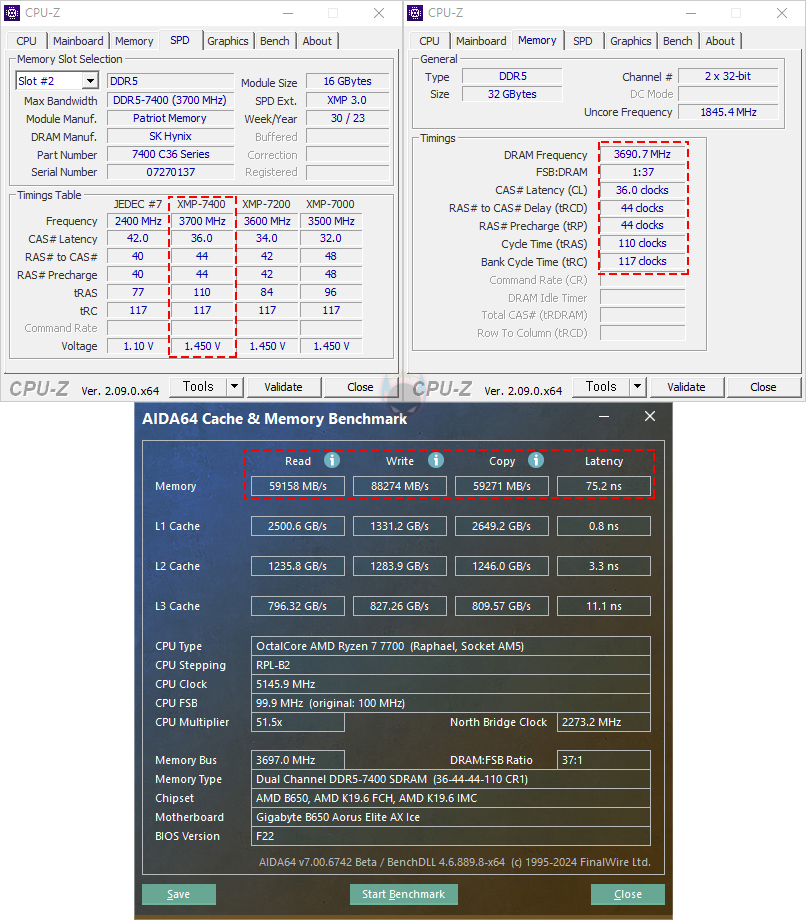Open Graphics tab in right CPU-Z
The image size is (806, 920).
point(631,41)
